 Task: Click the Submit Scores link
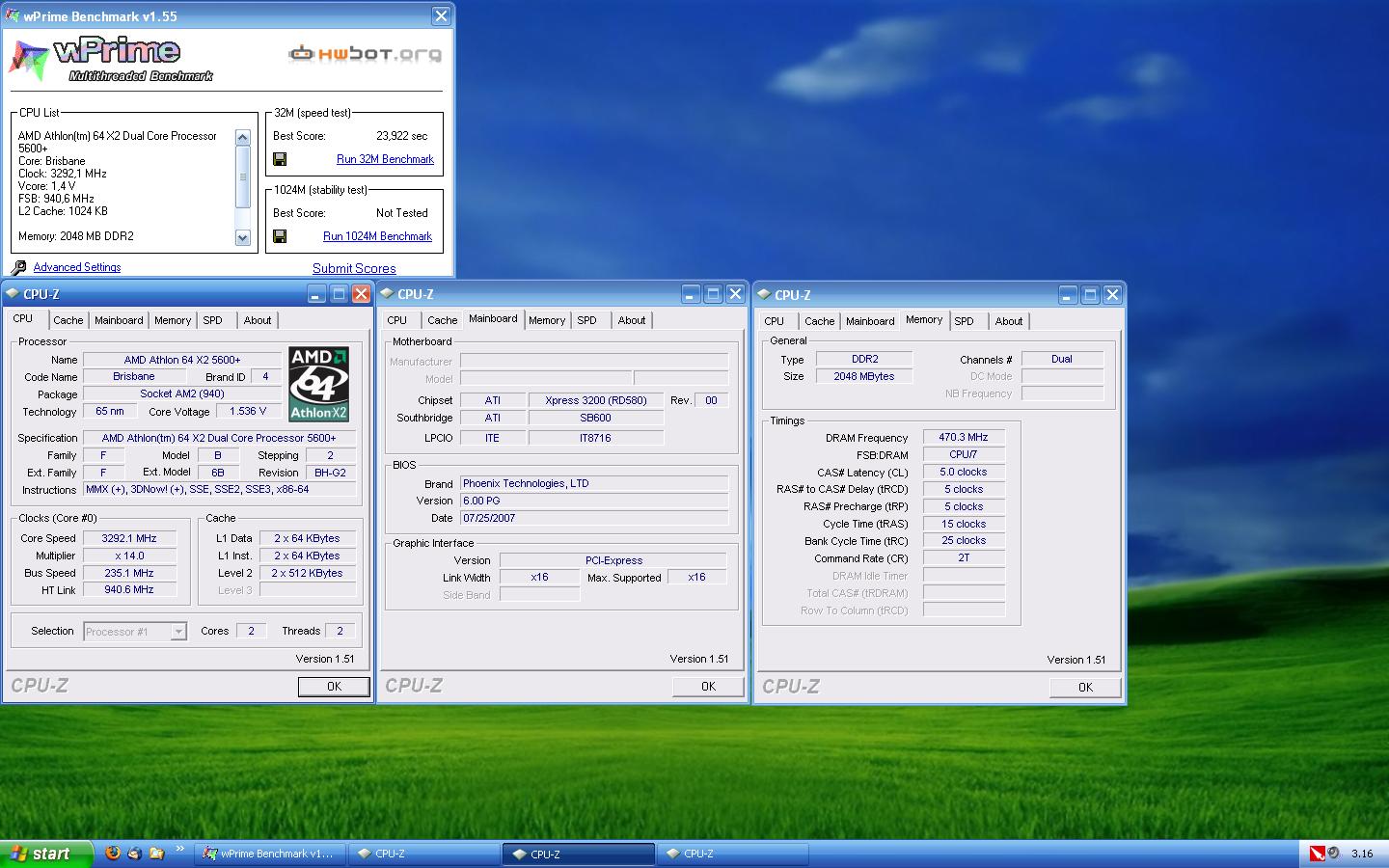354,268
